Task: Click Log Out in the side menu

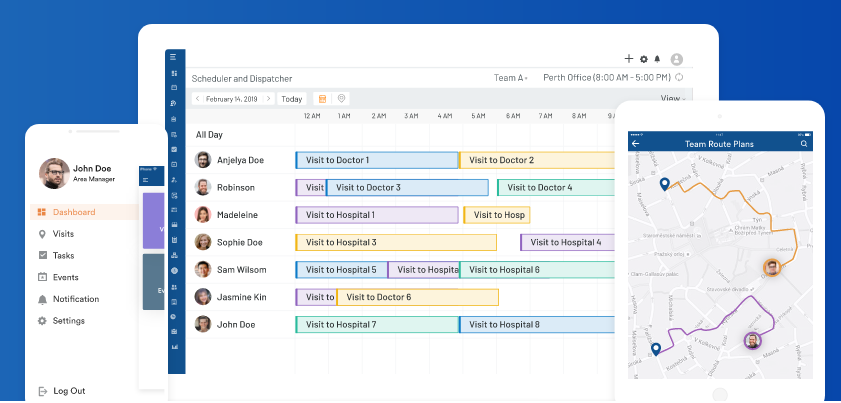Action: (69, 391)
